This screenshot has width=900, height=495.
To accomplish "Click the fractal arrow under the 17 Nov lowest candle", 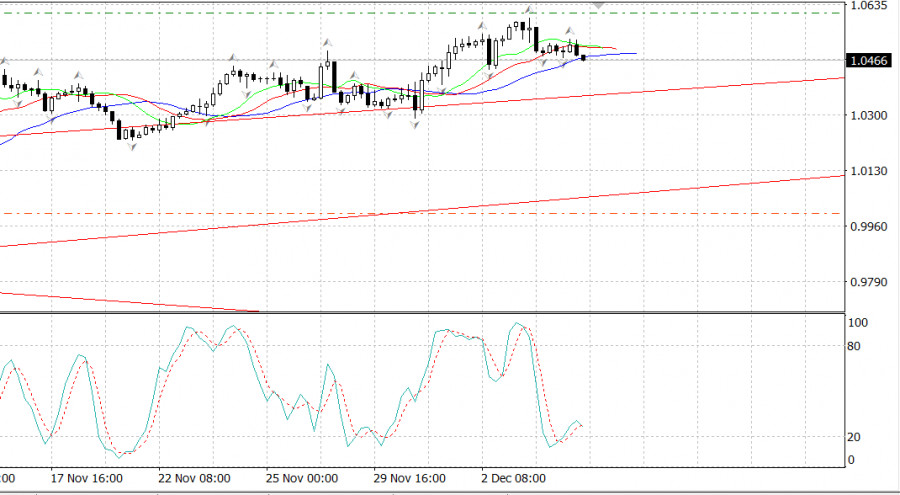I will pyautogui.click(x=130, y=147).
